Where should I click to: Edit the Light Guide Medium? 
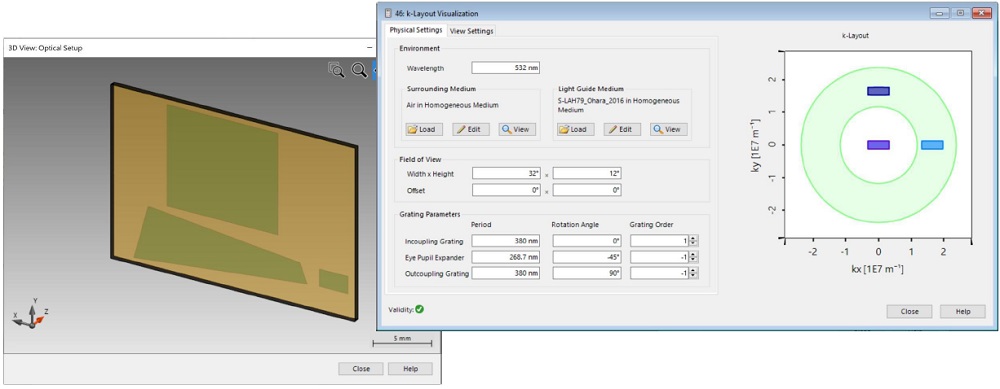tap(622, 129)
